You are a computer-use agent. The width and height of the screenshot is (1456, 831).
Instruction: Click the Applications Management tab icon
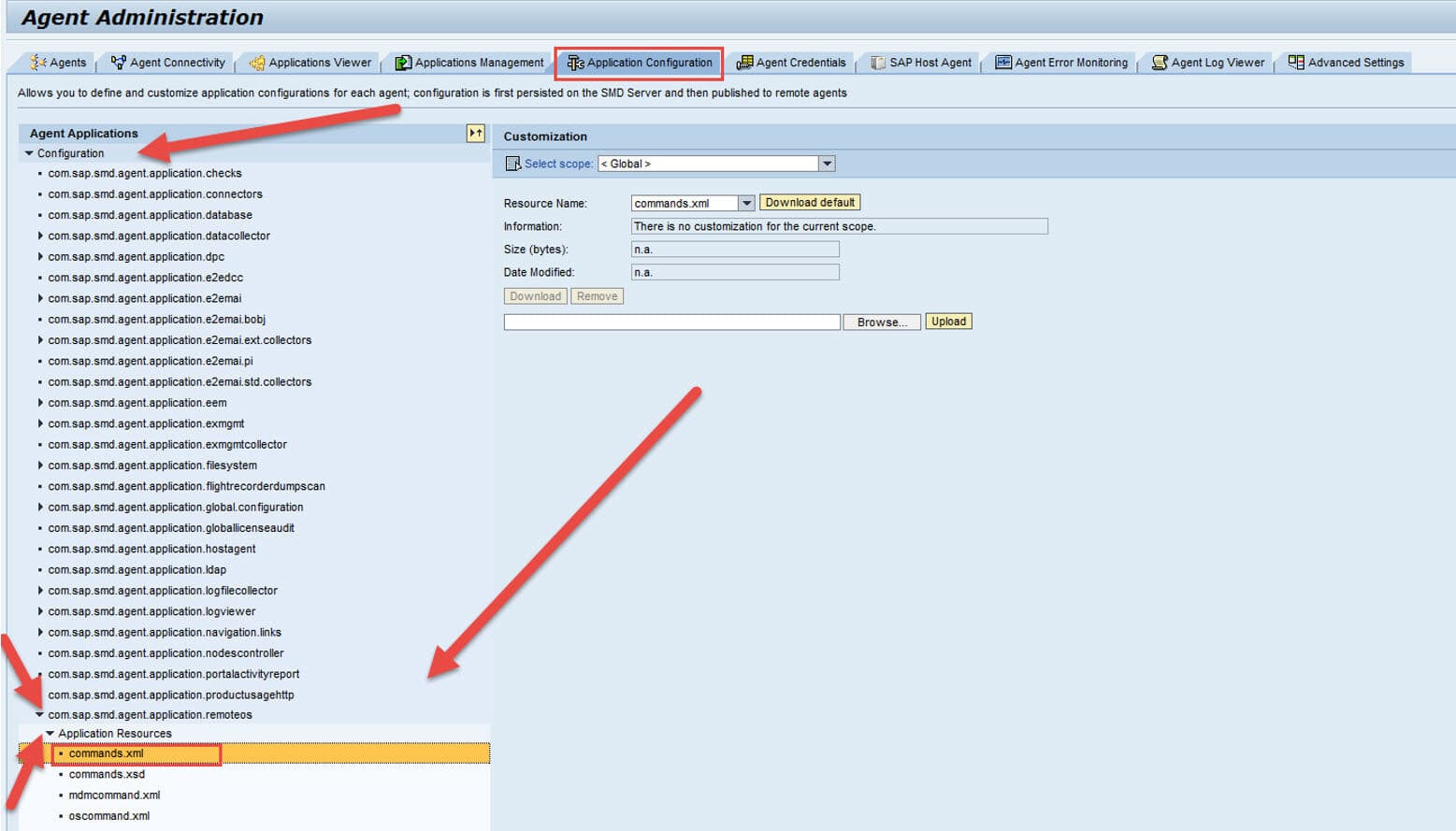tap(403, 63)
